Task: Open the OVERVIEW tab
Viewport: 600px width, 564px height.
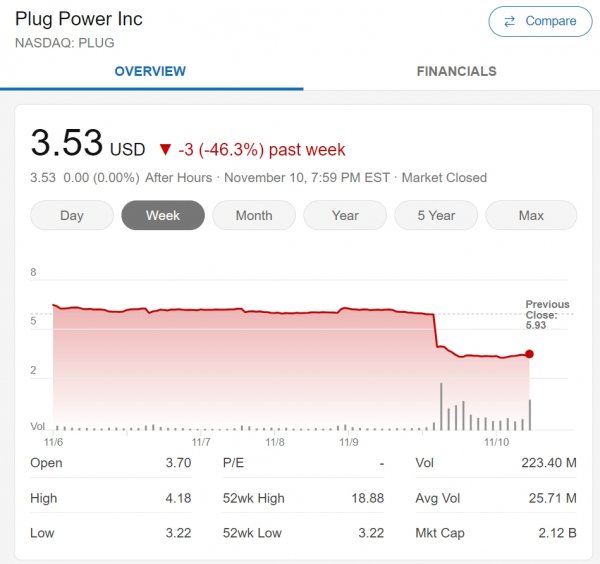Action: click(x=150, y=72)
